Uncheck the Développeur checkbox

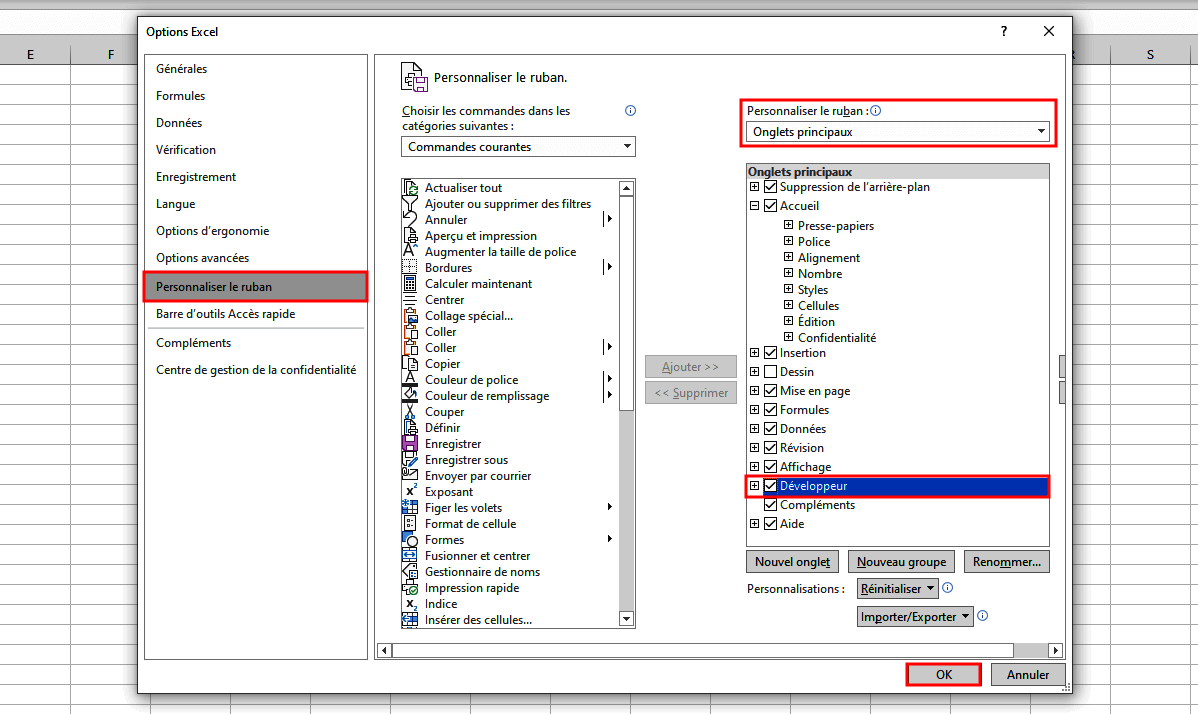point(770,486)
